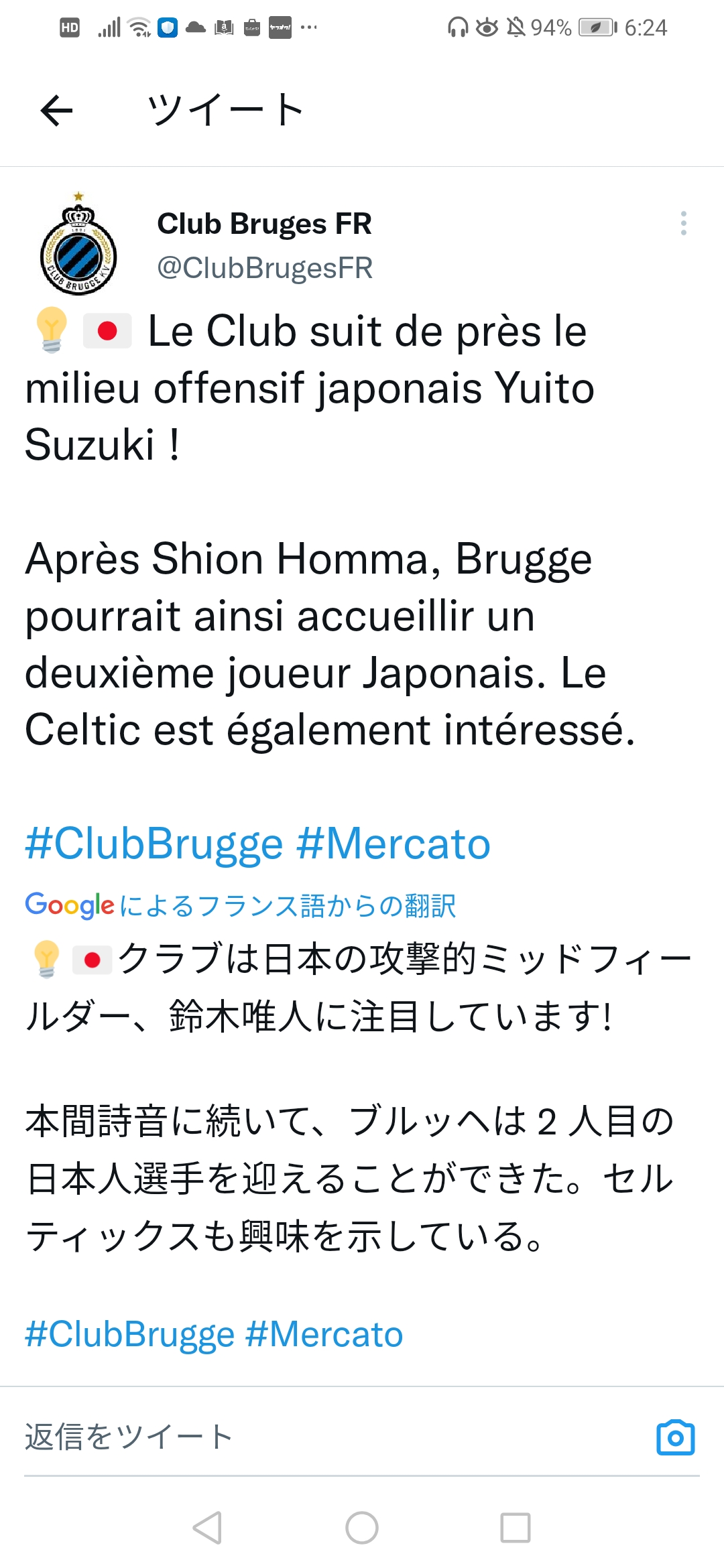Tap the status bar overflow dots
This screenshot has height=1568, width=724.
click(x=309, y=27)
